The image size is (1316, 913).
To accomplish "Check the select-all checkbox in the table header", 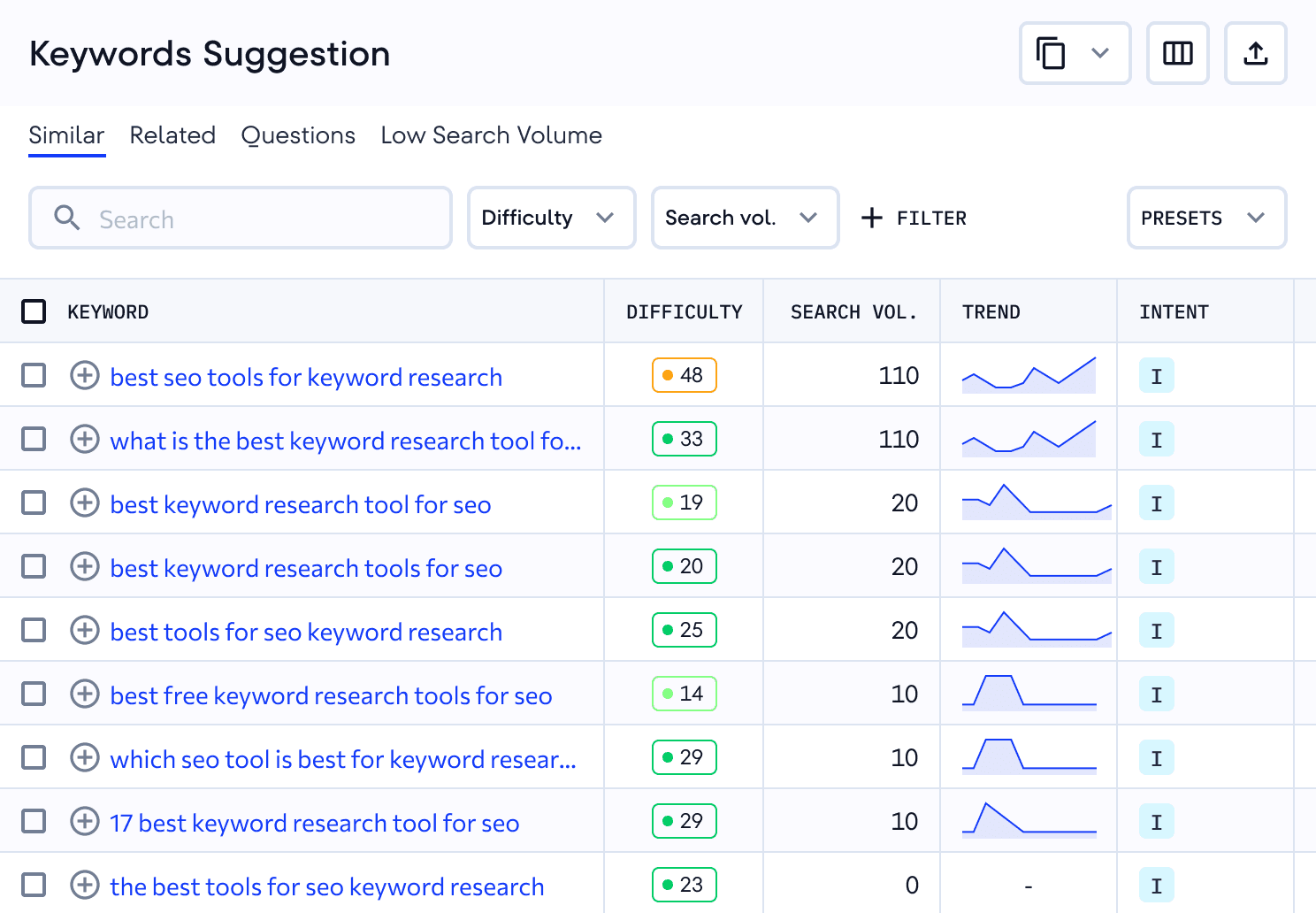I will (x=34, y=311).
